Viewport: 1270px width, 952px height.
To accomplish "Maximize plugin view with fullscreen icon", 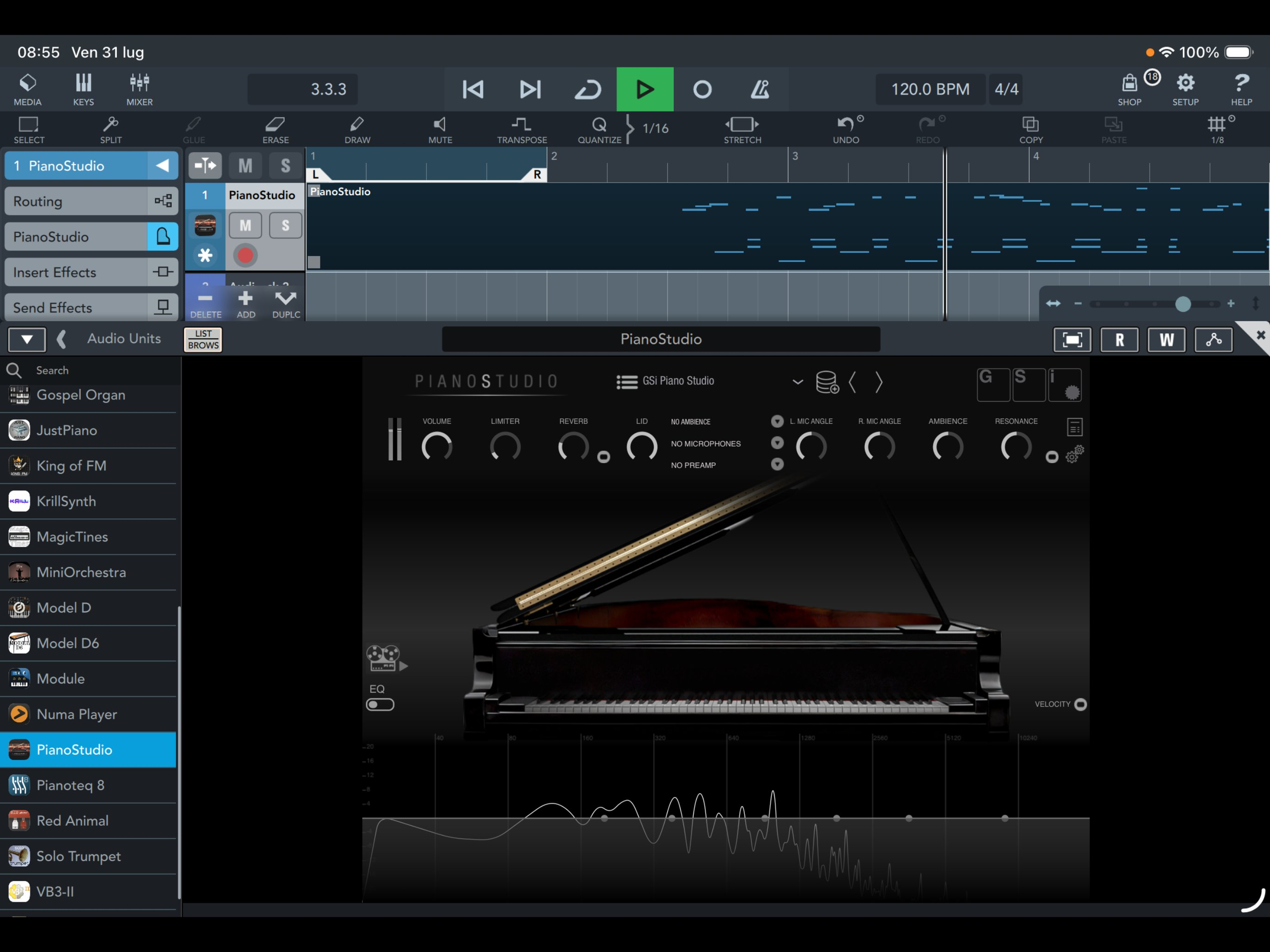I will (x=1072, y=339).
